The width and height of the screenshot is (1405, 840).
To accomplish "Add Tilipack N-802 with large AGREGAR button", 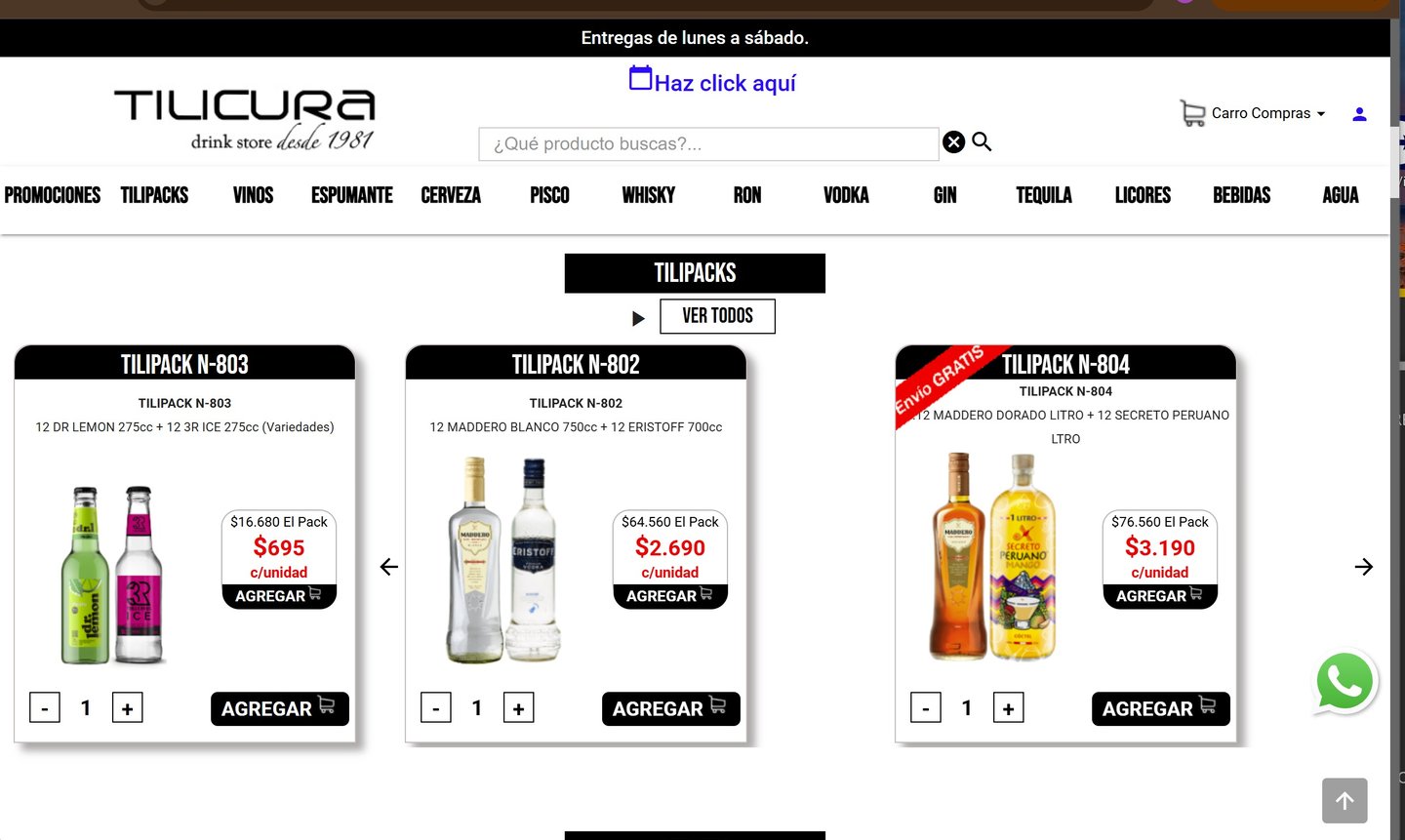I will (x=670, y=709).
